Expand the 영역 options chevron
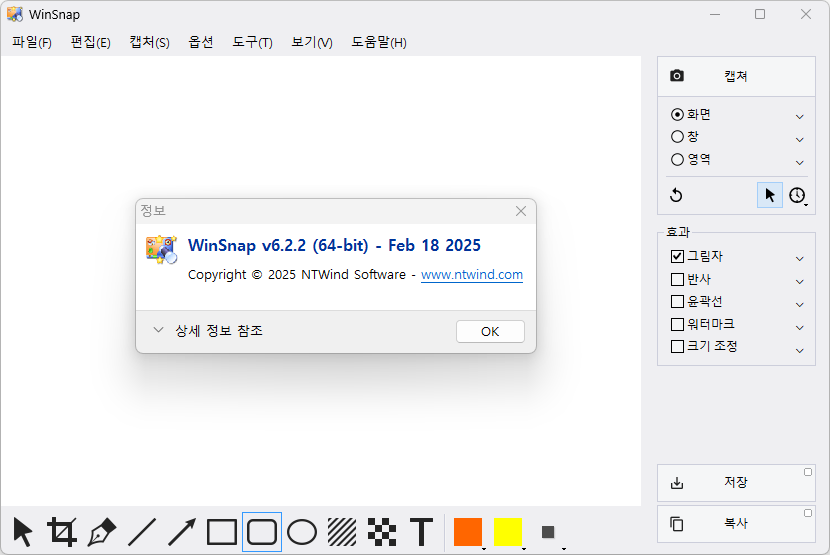Image resolution: width=830 pixels, height=555 pixels. coord(800,163)
